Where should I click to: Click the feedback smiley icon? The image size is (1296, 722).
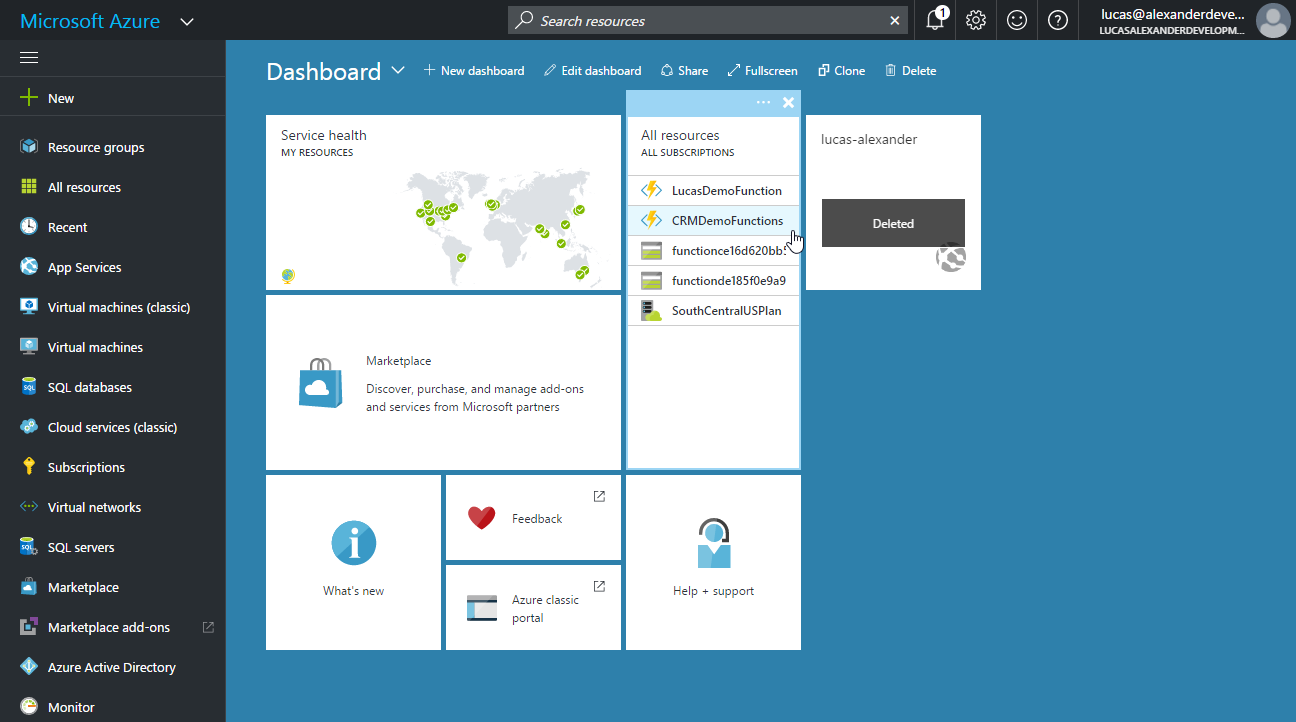(1017, 20)
